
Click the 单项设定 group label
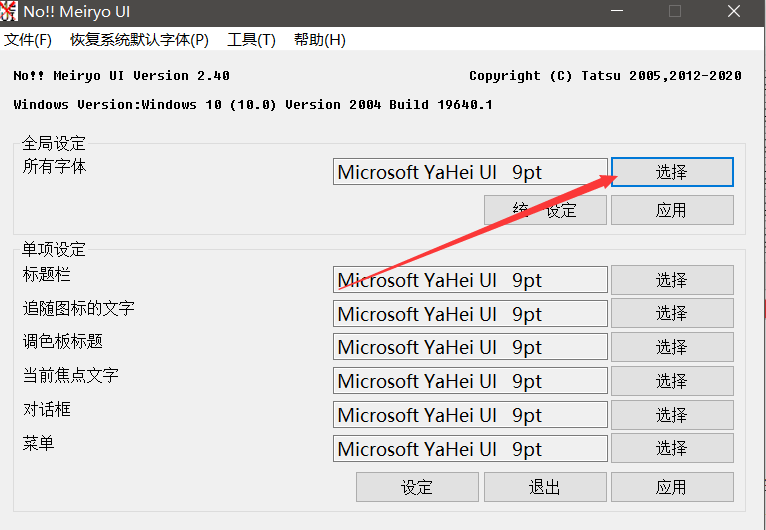(x=54, y=249)
